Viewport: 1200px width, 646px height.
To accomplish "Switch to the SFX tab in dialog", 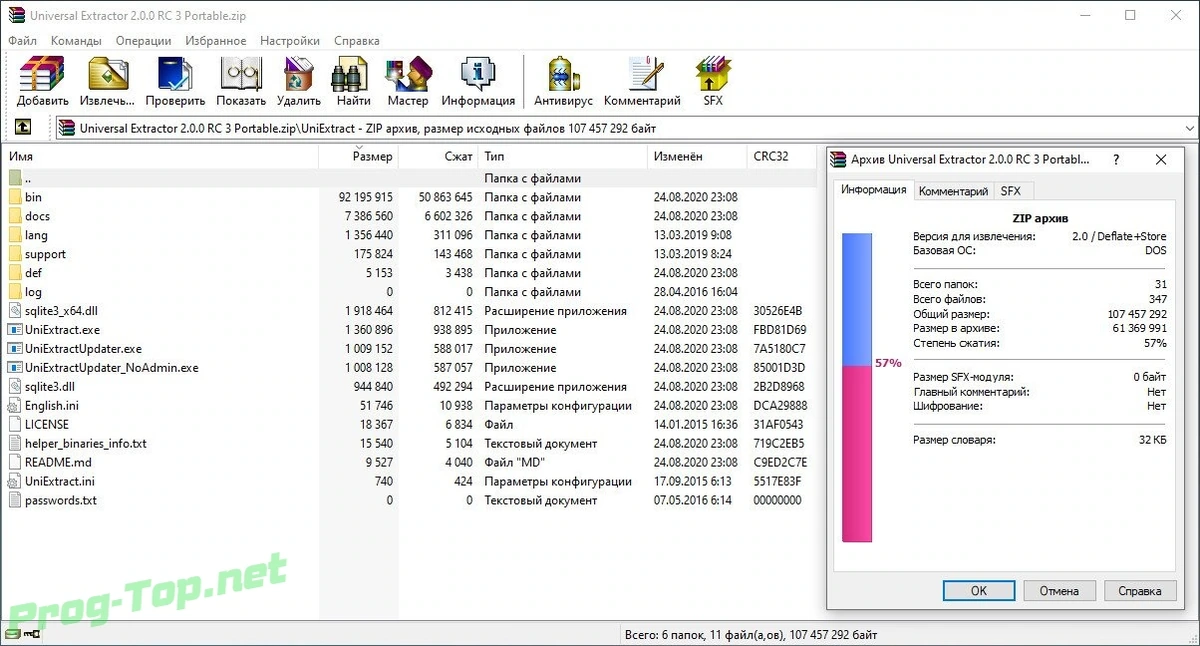I will click(1011, 191).
